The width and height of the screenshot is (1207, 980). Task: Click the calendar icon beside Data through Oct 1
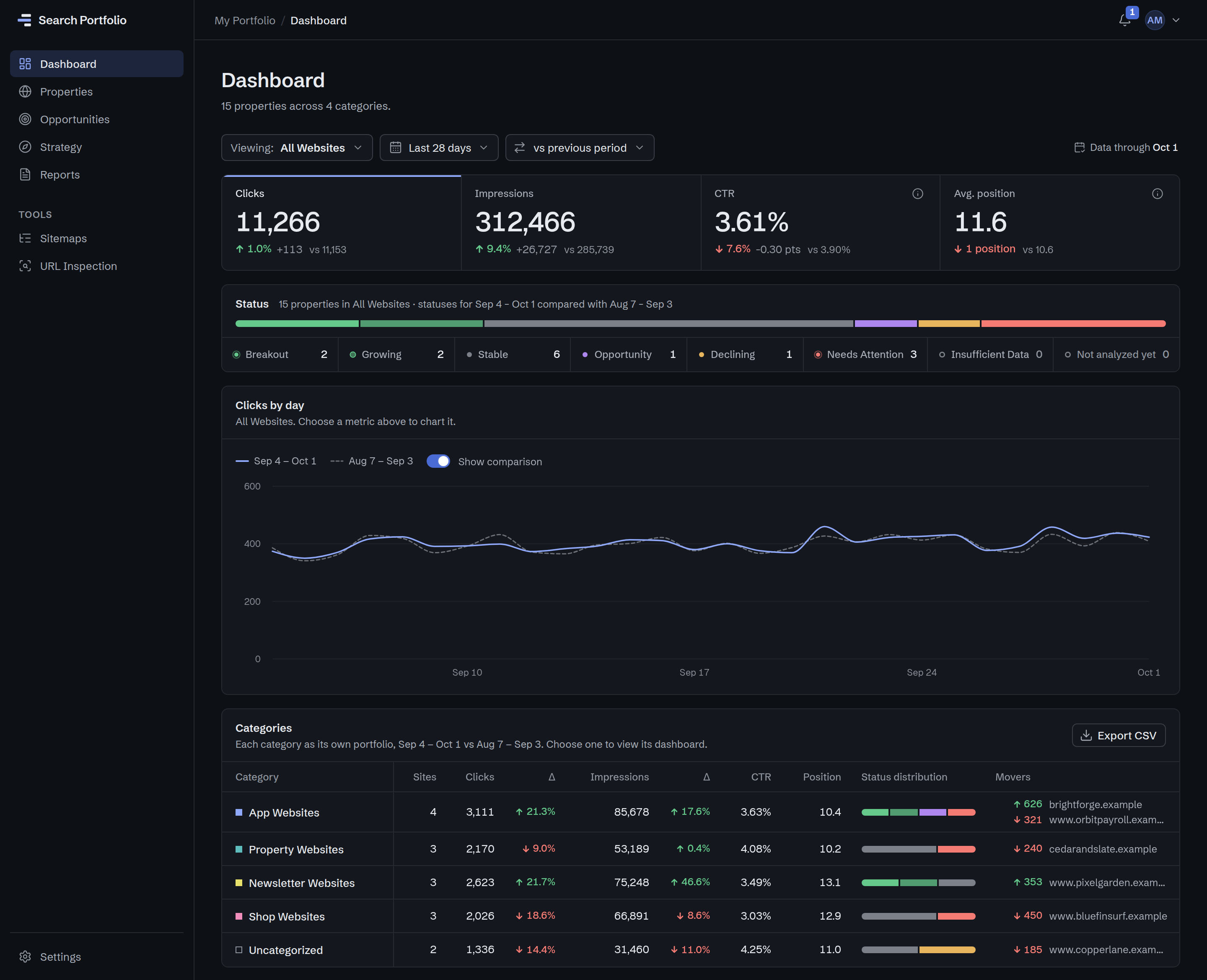[1079, 148]
